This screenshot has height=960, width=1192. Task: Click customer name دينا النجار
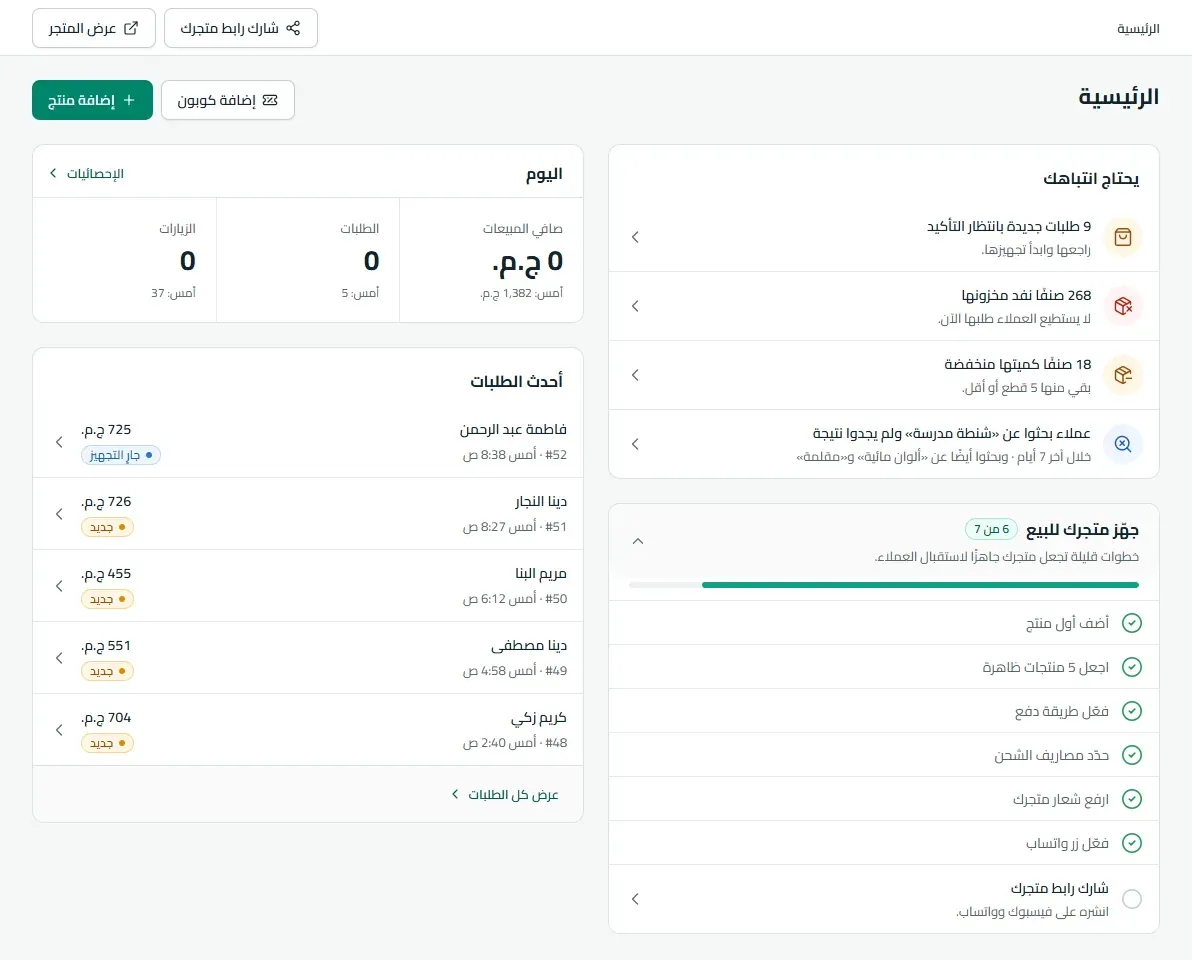pos(541,502)
